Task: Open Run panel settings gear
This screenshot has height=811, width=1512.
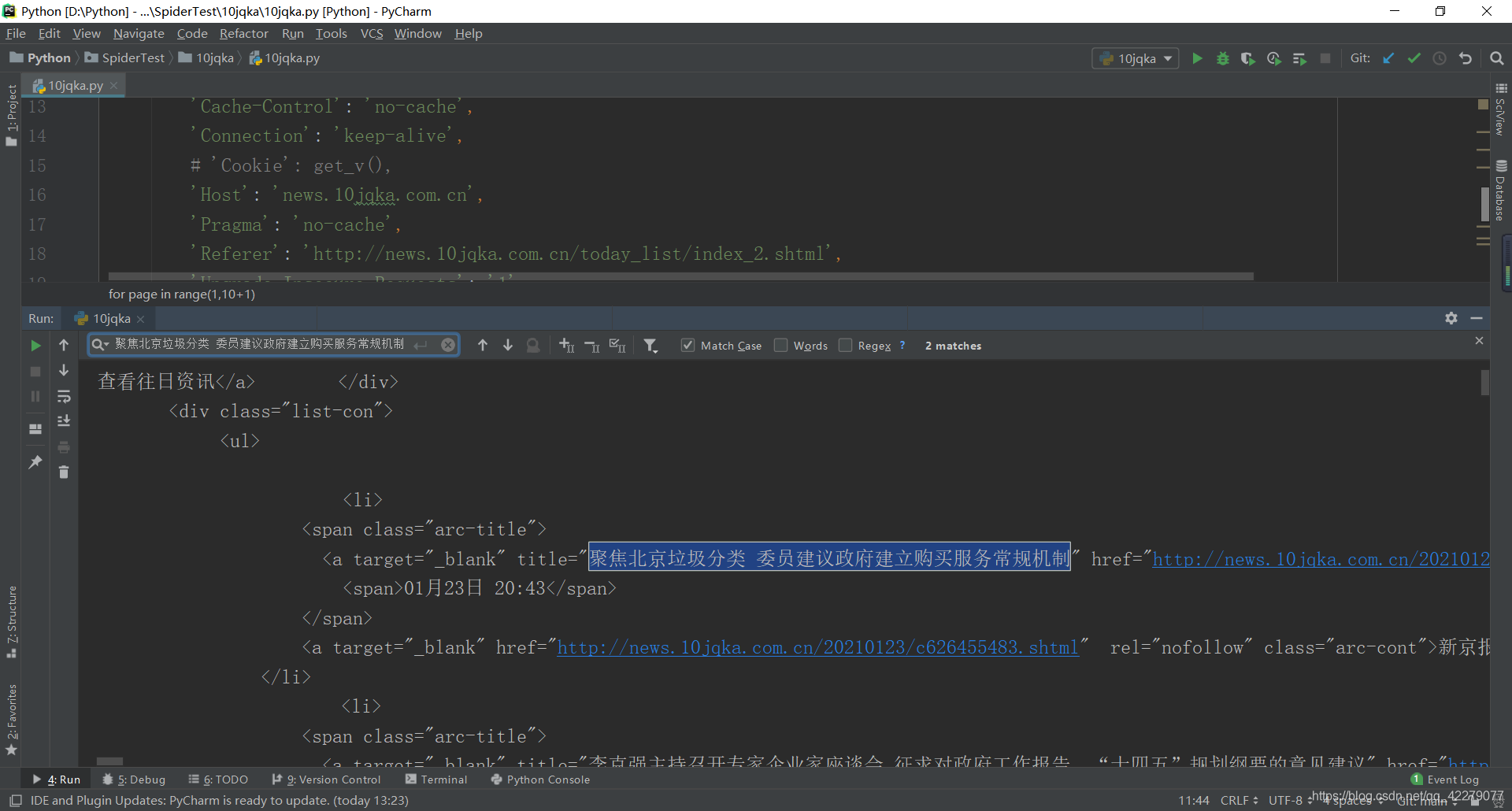Action: 1451,318
